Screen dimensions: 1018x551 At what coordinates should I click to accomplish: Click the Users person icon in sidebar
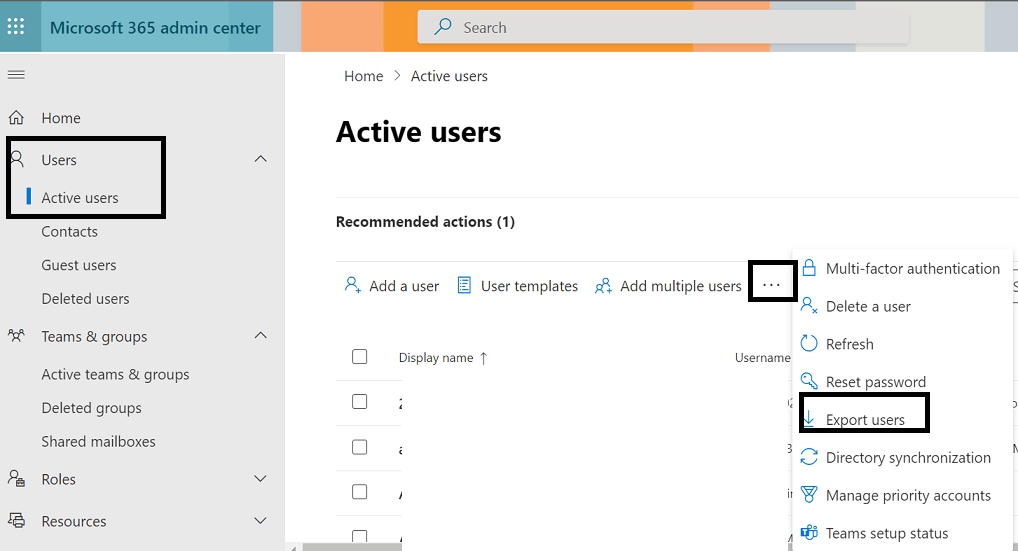(18, 159)
